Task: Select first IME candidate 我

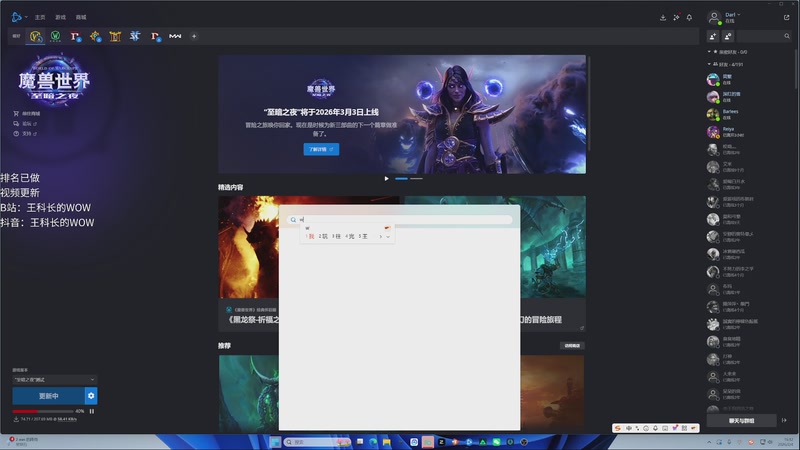Action: 310,237
